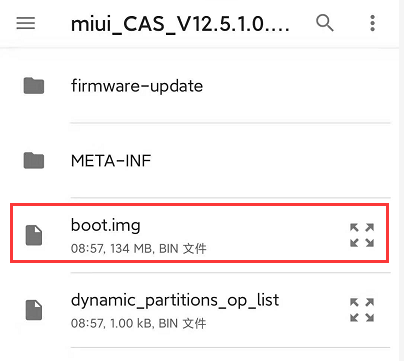Select the dynamic_partitions_op_list file icon
The height and width of the screenshot is (361, 404).
pos(34,310)
